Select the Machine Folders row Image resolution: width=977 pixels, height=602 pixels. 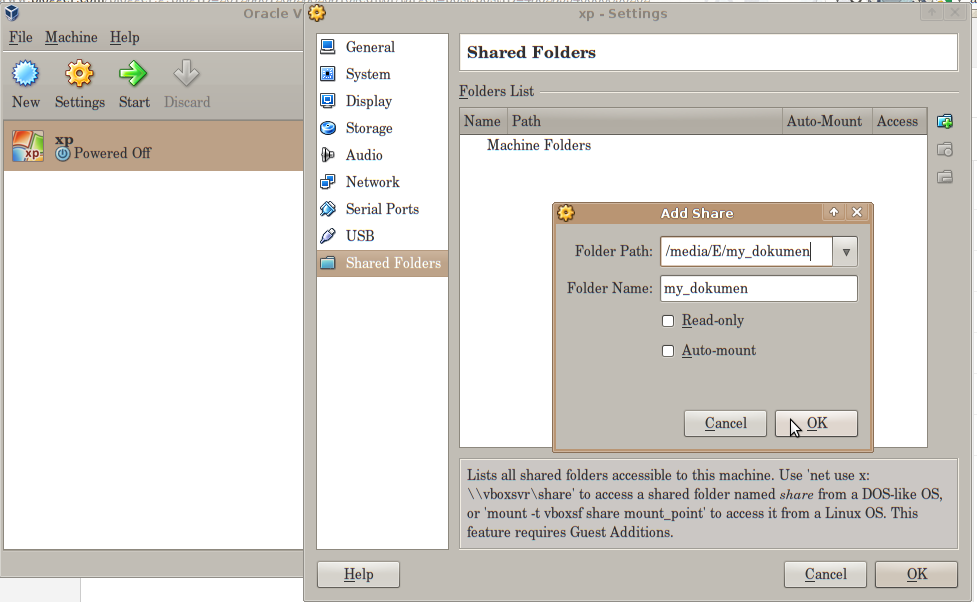click(693, 145)
